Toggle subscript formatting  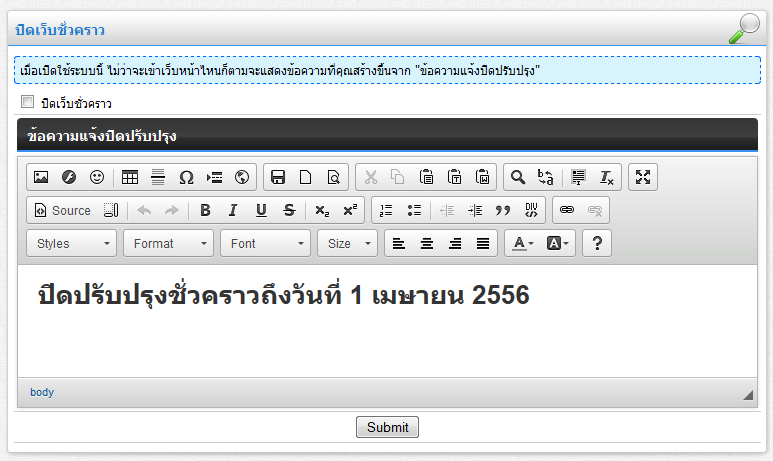[x=322, y=211]
